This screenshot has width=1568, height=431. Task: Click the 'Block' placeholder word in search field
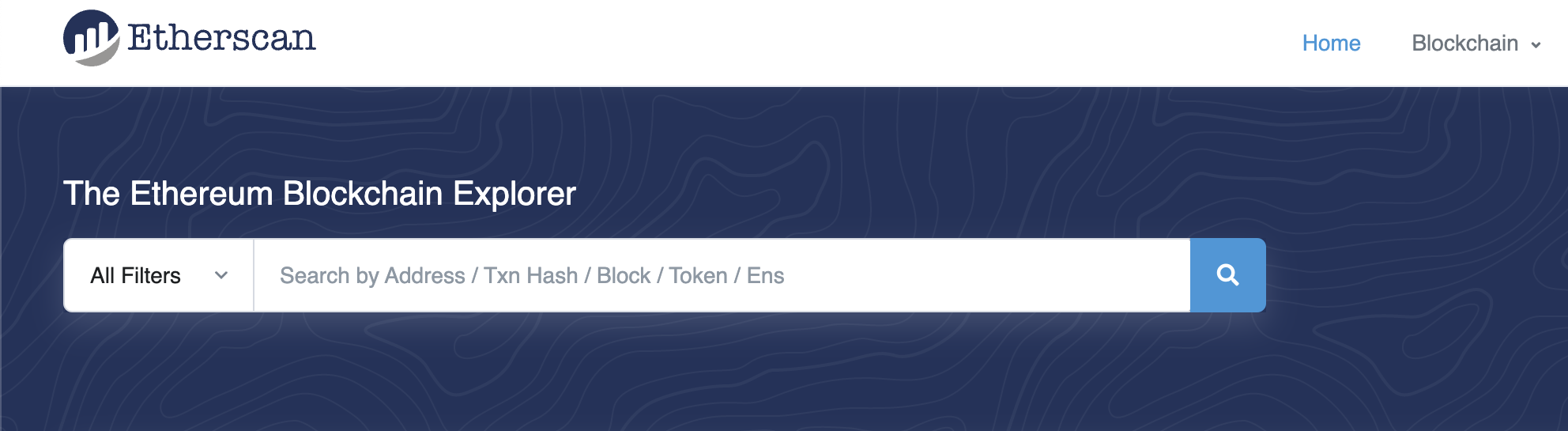coord(623,275)
